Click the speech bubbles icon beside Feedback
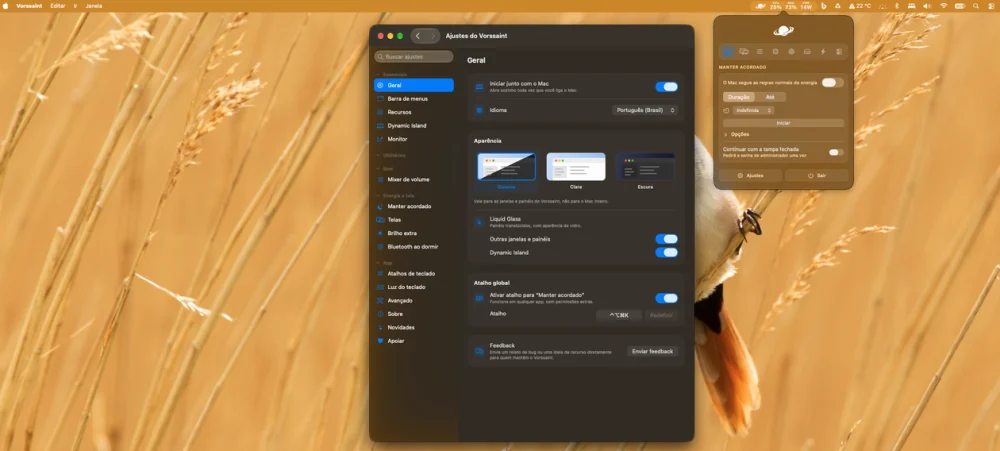Viewport: 1000px width, 451px height. (x=480, y=351)
